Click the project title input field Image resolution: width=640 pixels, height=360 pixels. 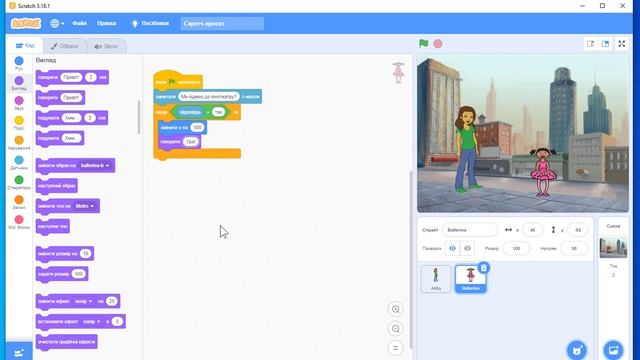(x=222, y=23)
